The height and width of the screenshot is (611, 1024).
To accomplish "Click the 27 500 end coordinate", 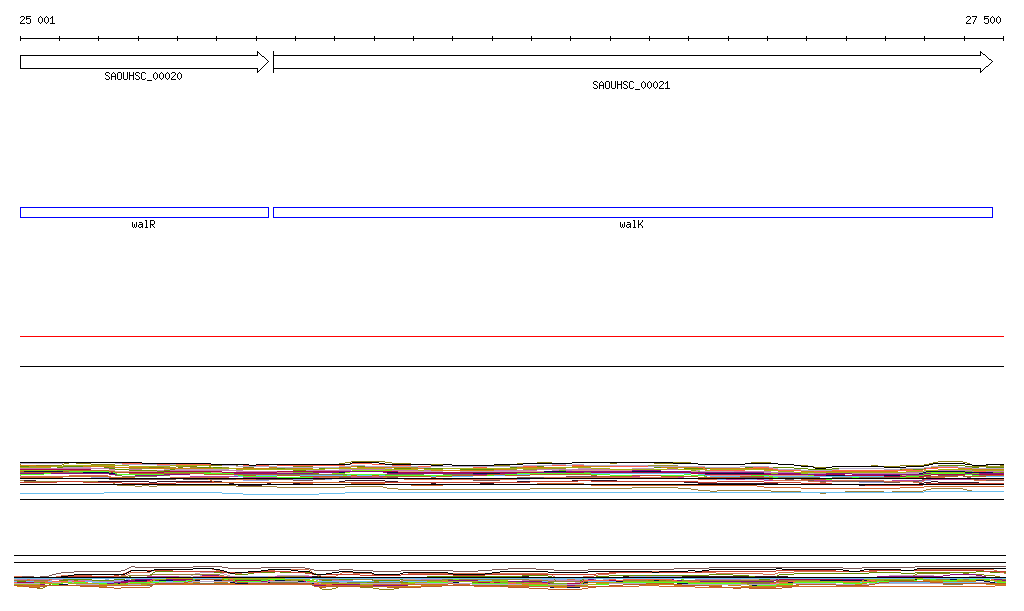I will click(x=983, y=20).
